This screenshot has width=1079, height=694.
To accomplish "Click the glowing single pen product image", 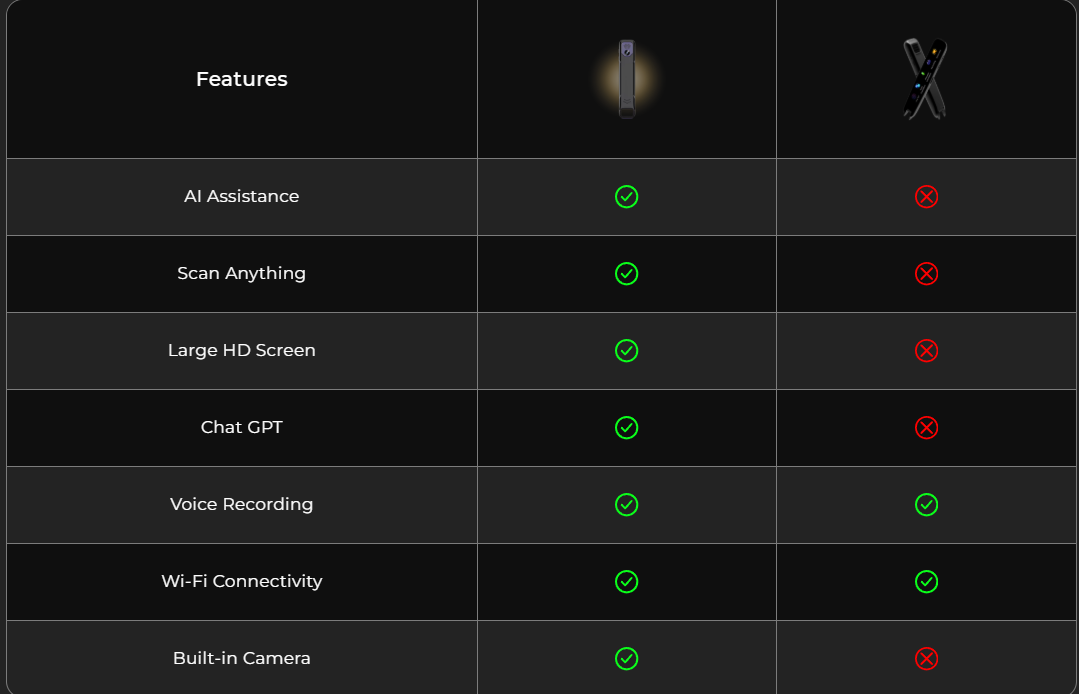I will tap(626, 79).
